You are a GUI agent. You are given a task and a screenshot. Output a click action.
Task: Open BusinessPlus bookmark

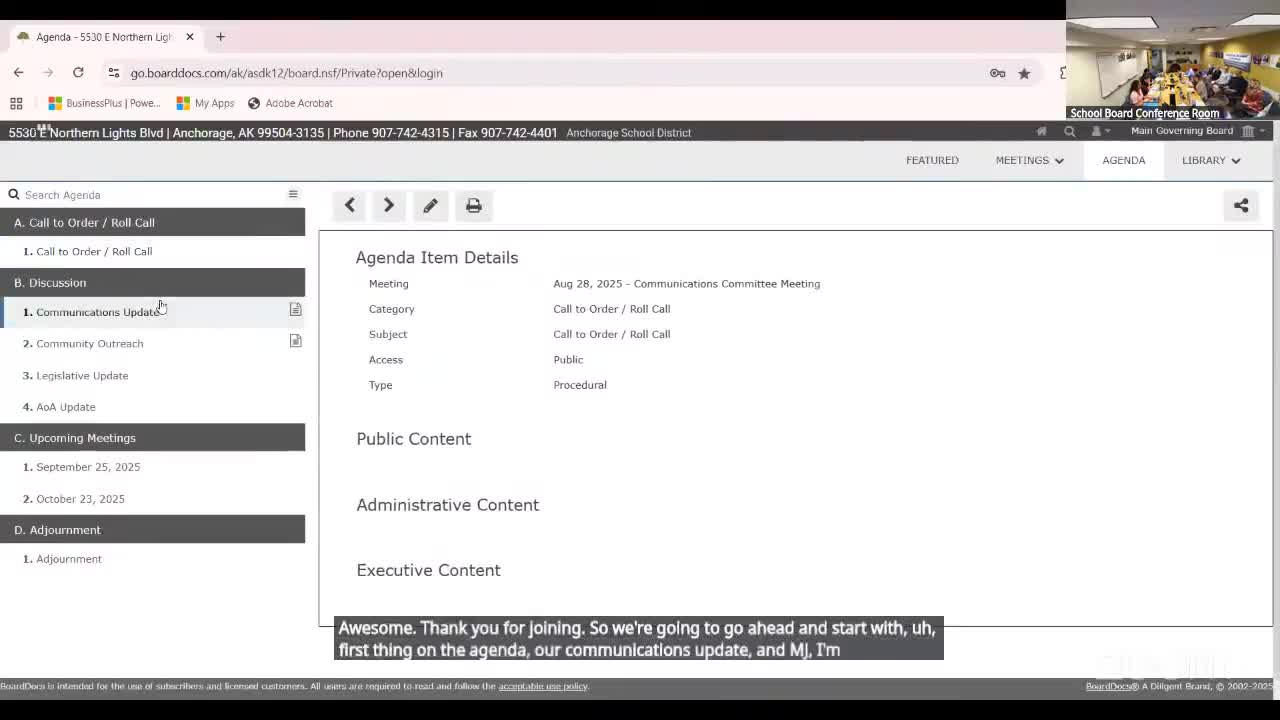[x=104, y=103]
